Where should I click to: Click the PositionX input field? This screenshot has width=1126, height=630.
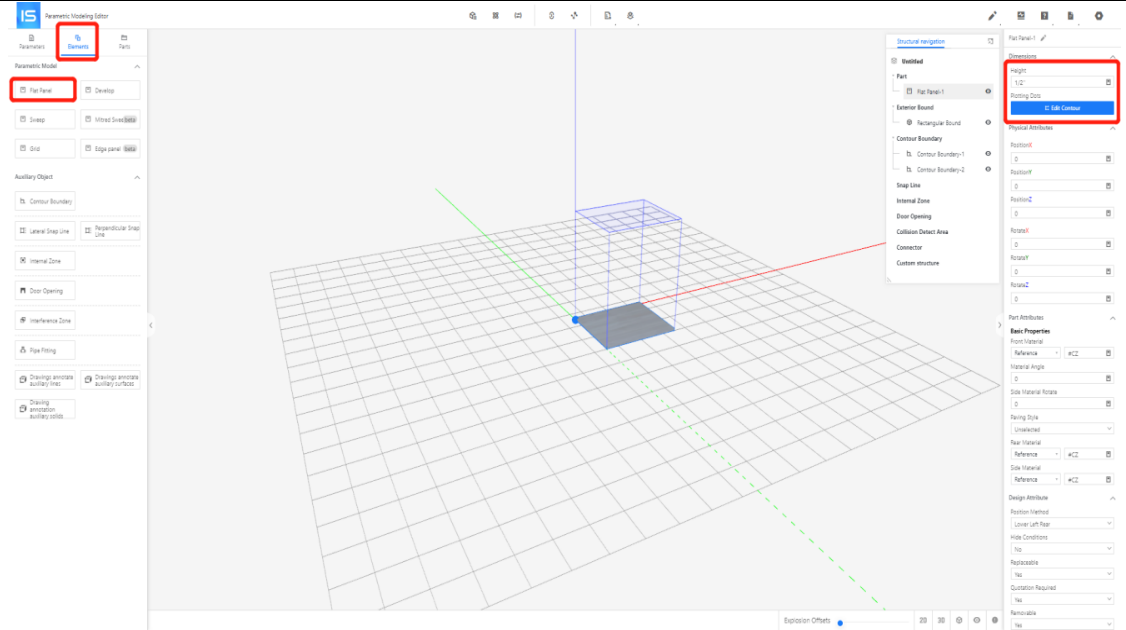(x=1055, y=158)
